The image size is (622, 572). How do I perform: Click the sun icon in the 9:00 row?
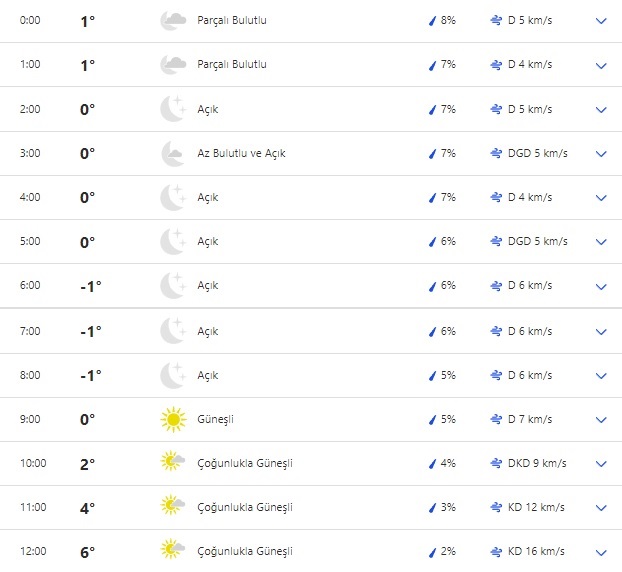point(173,420)
